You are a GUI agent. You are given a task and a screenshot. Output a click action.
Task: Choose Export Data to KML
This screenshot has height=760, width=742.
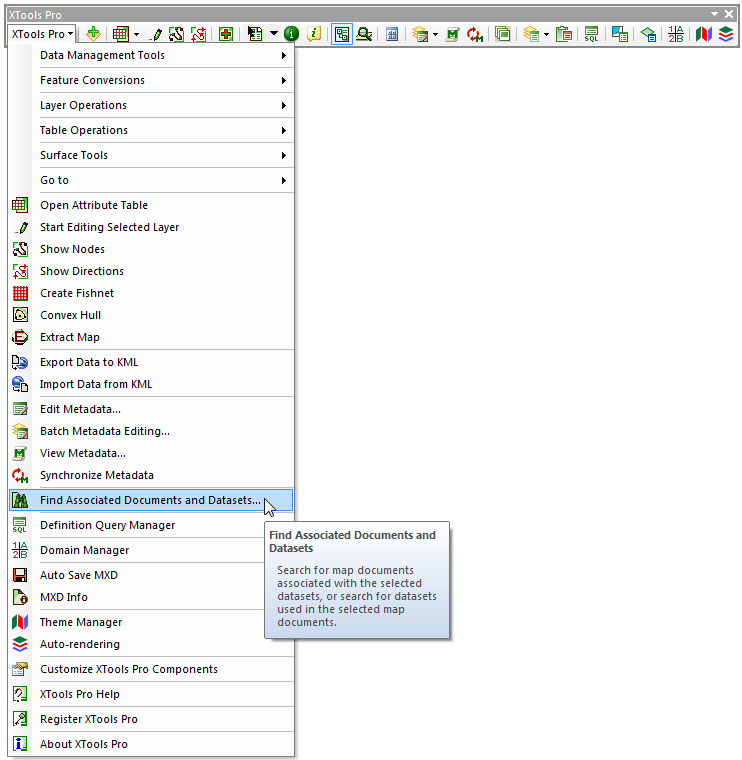point(152,362)
